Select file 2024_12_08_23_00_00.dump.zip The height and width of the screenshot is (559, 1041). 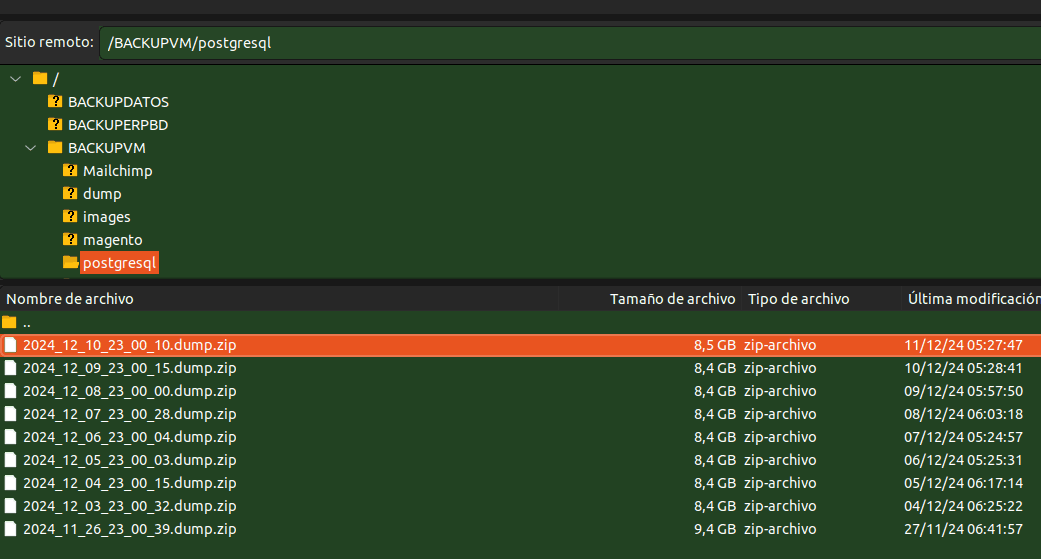[129, 391]
